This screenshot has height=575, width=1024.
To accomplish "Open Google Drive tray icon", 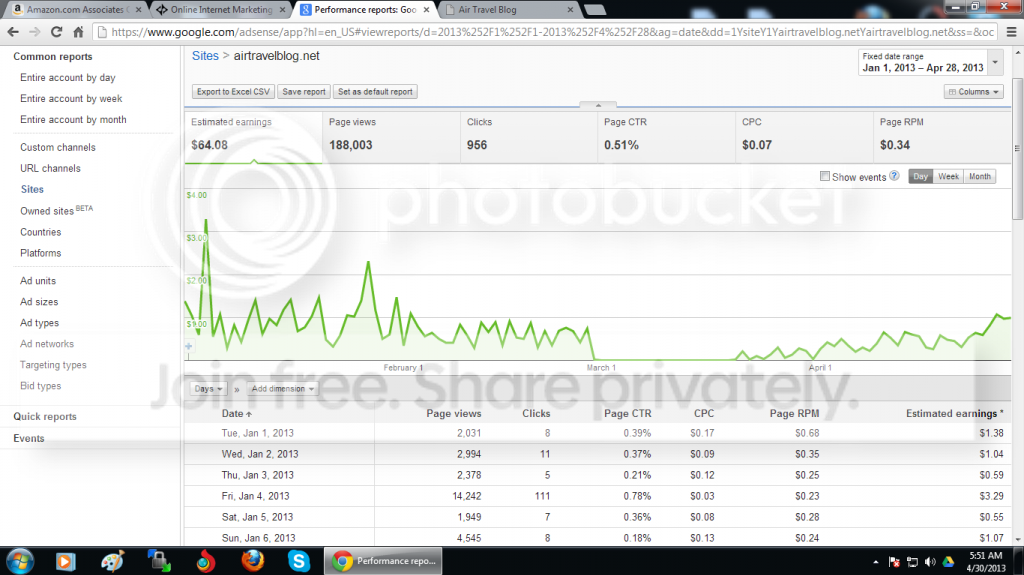I will point(948,562).
